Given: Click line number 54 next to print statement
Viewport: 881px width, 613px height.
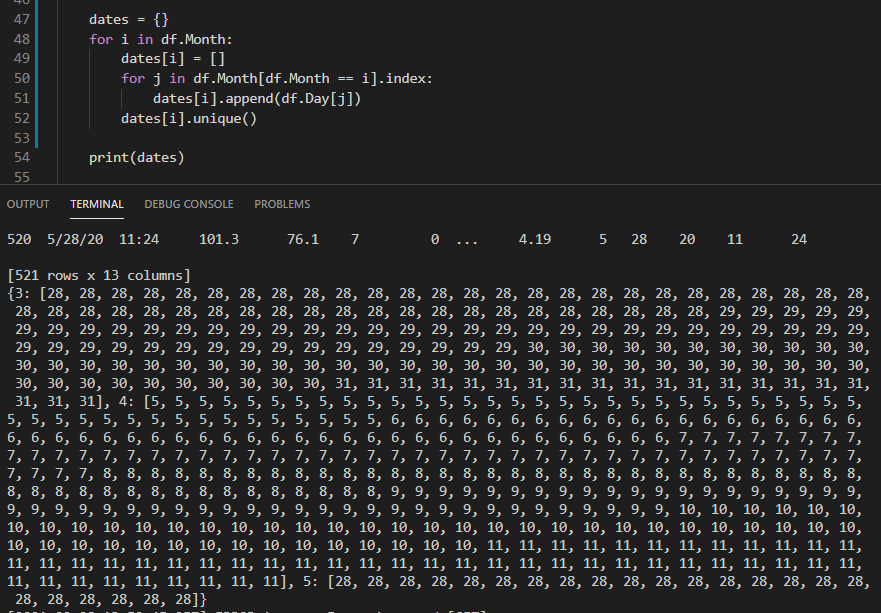Looking at the screenshot, I should coord(22,157).
